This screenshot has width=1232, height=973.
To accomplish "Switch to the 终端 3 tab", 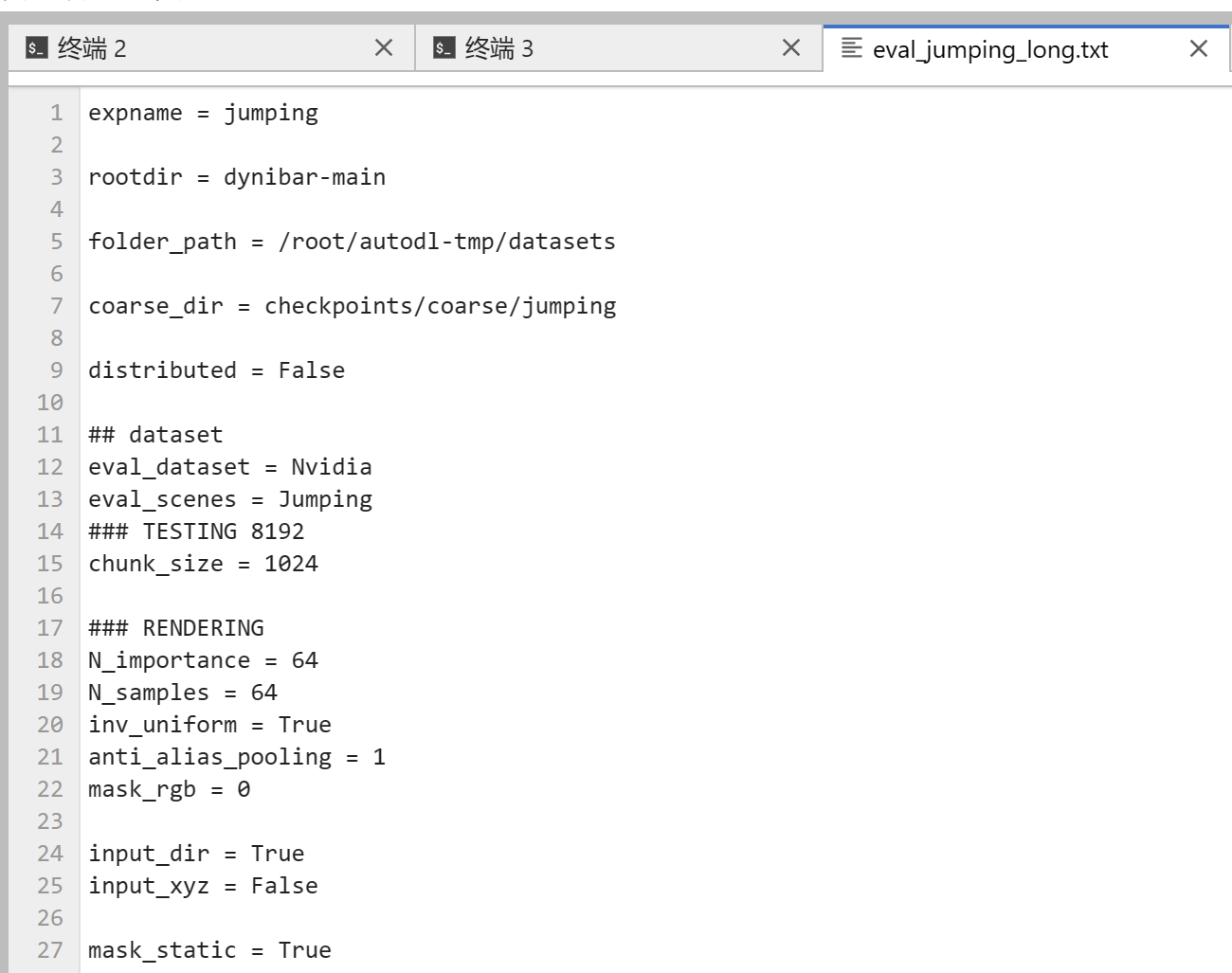I will pos(569,48).
